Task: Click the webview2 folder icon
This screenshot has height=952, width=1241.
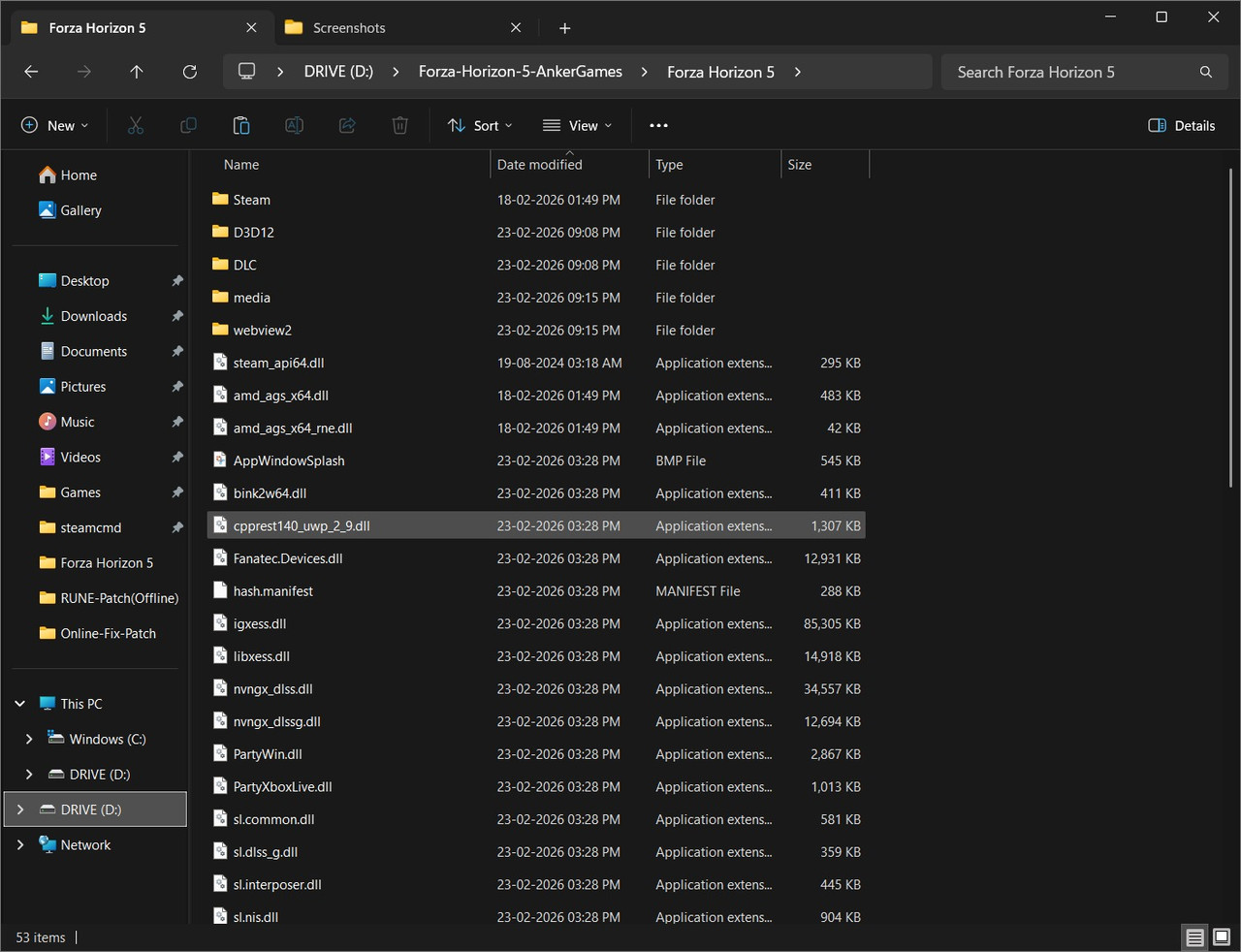Action: click(x=220, y=330)
